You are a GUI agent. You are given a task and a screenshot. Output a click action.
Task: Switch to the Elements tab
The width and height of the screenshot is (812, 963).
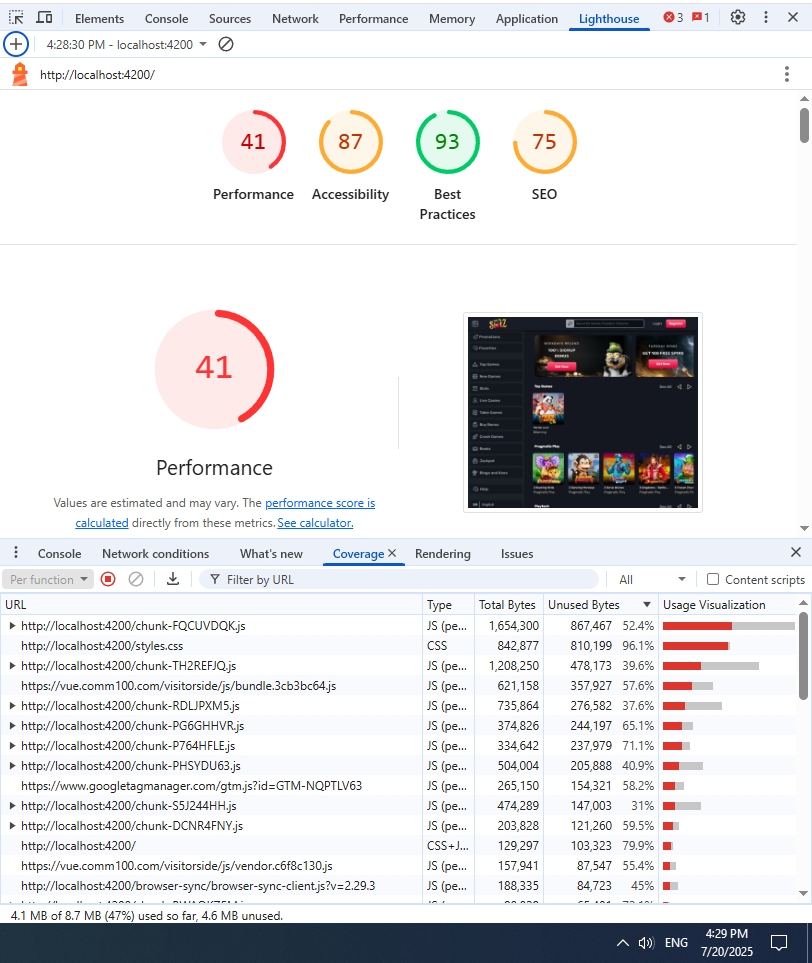100,18
